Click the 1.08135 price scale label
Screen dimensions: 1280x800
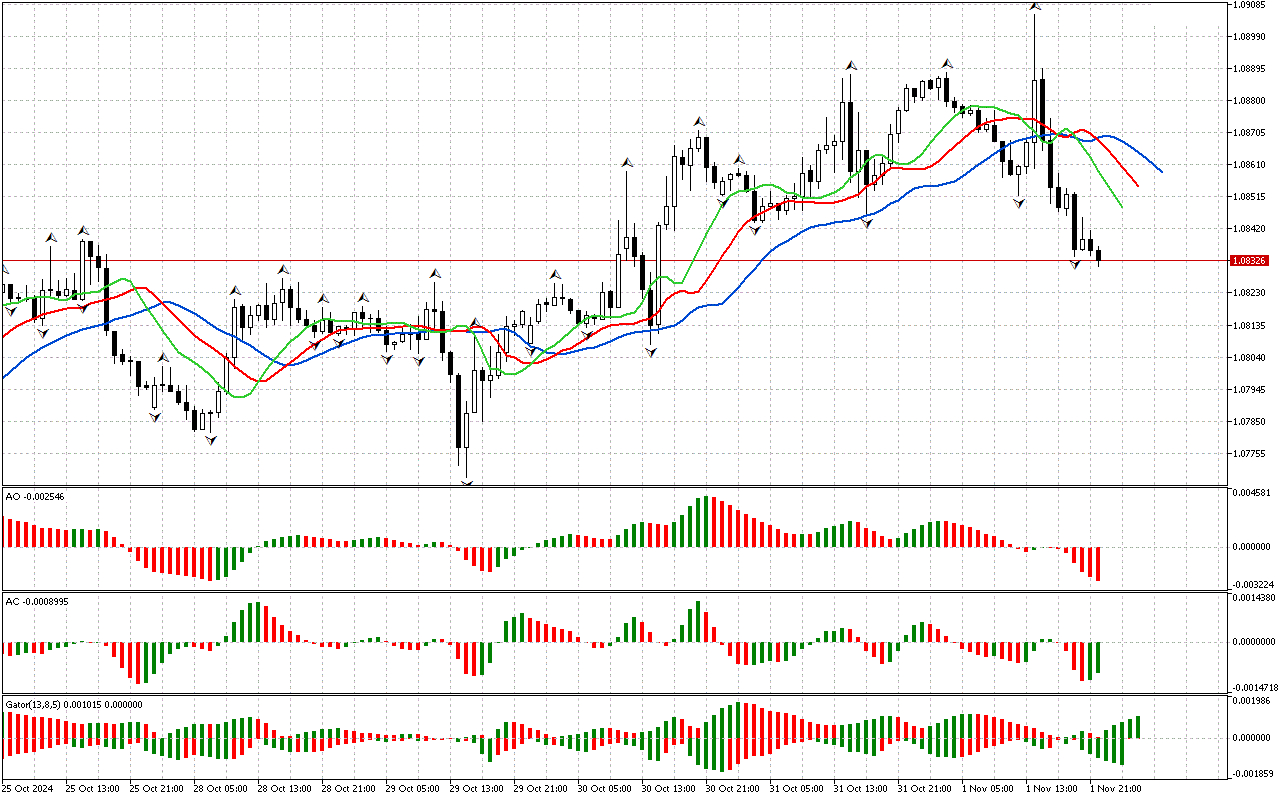tap(1250, 326)
